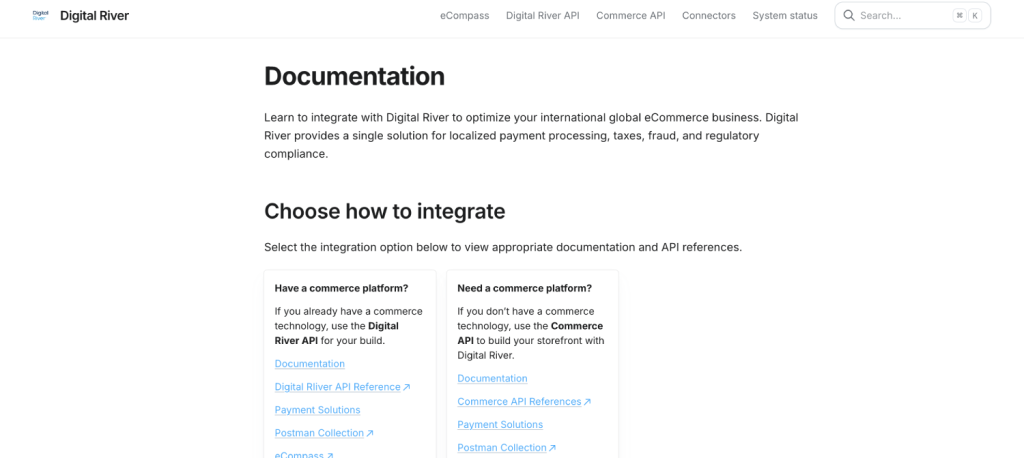This screenshot has width=1024, height=458.
Task: Open Documentation link under Have a commerce platform
Action: [310, 364]
